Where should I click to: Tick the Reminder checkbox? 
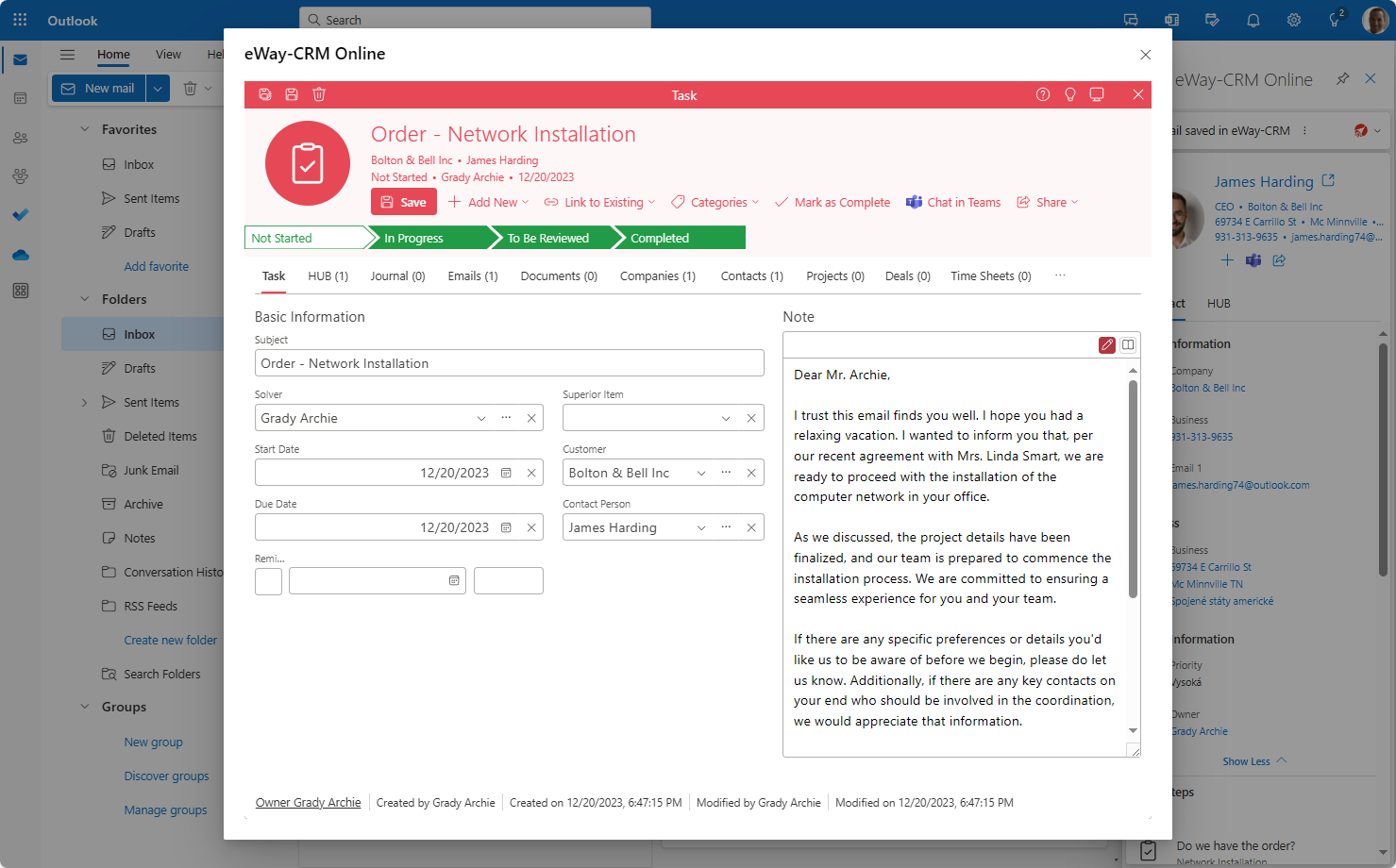268,581
